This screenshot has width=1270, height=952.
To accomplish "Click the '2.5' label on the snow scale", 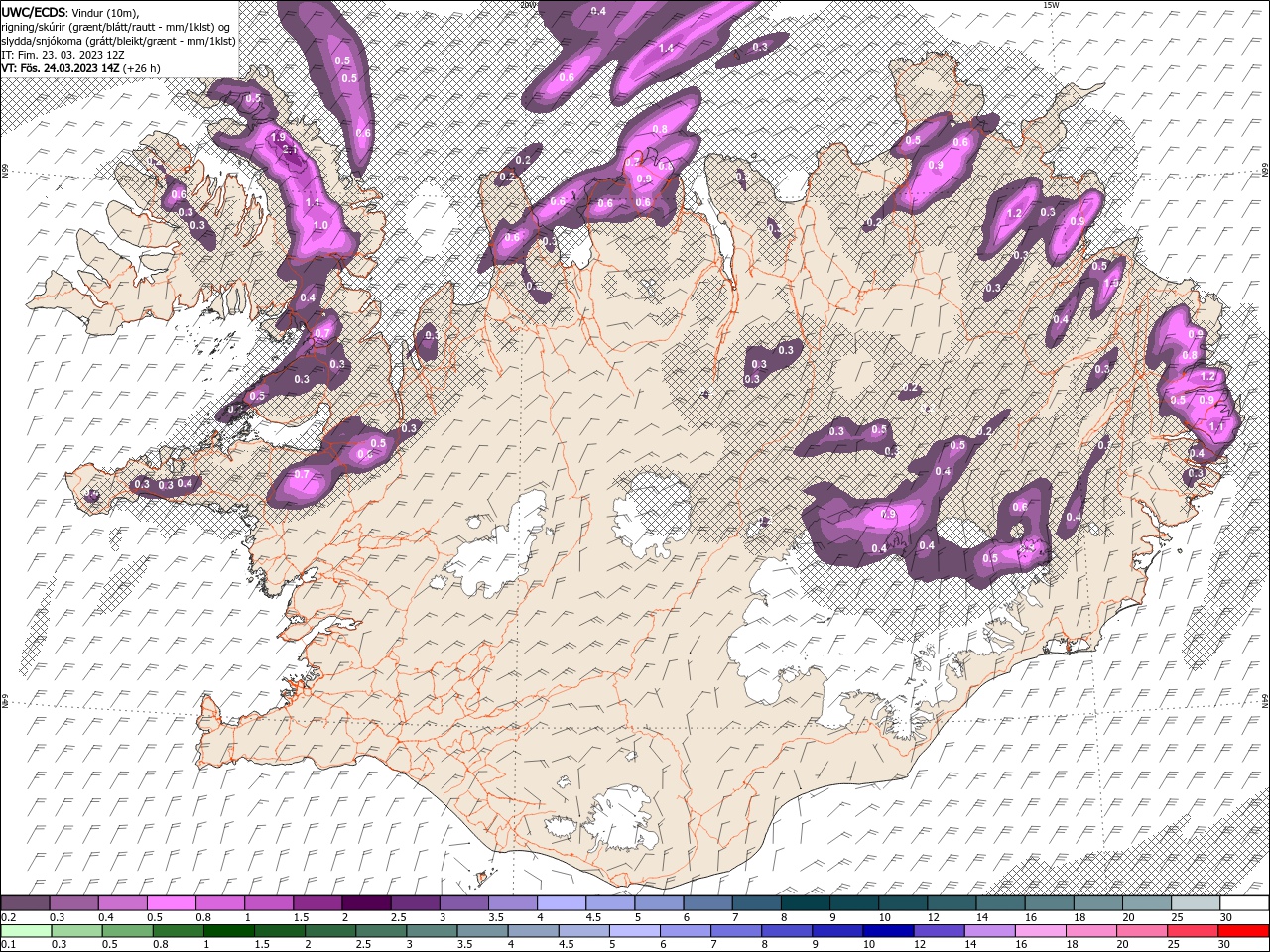I will pyautogui.click(x=399, y=917).
